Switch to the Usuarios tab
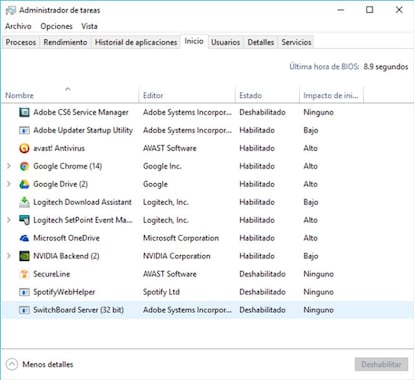414x380 pixels. coord(225,42)
